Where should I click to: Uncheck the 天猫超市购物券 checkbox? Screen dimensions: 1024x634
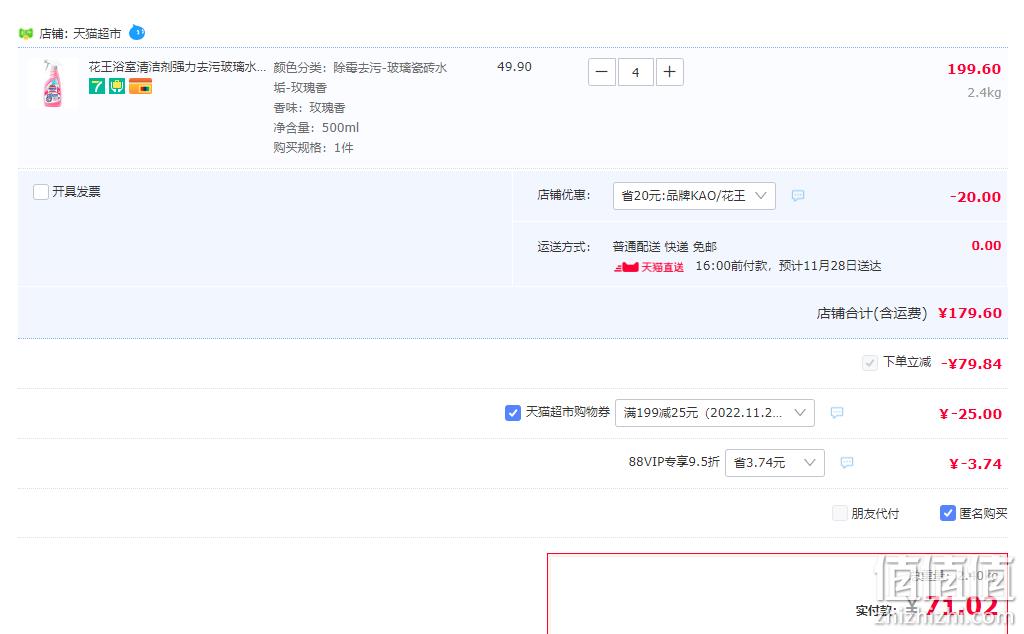pos(513,413)
